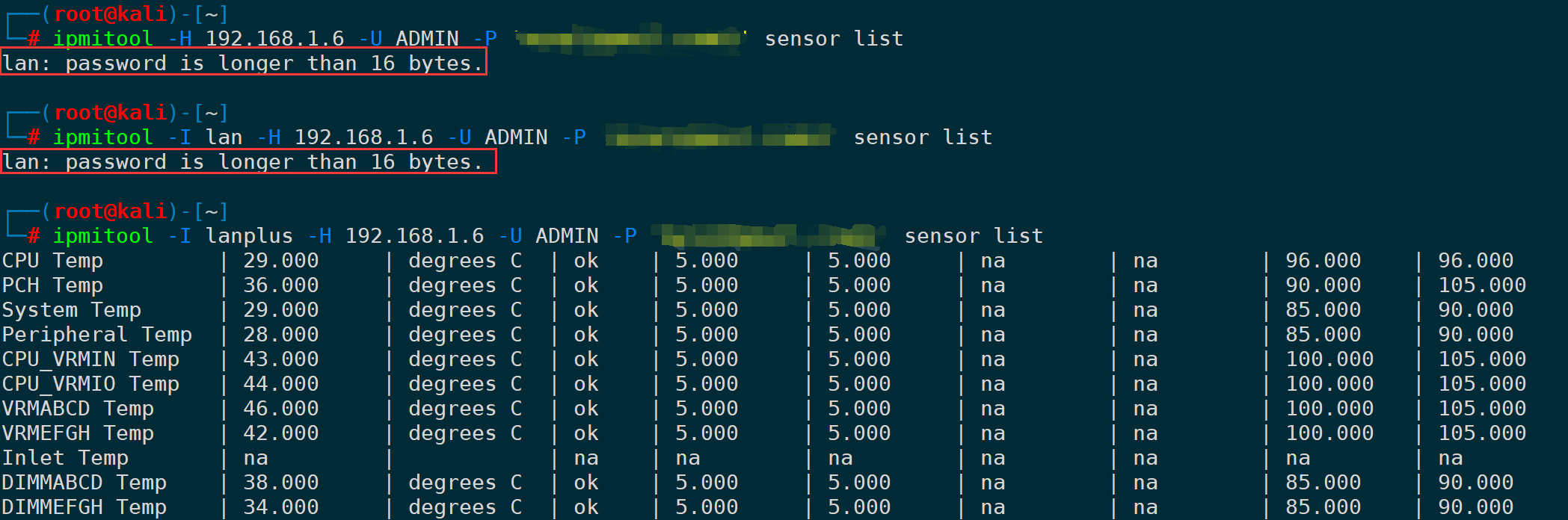Click the VRMABCD Temp sensor name
This screenshot has width=1568, height=520.
click(x=78, y=409)
